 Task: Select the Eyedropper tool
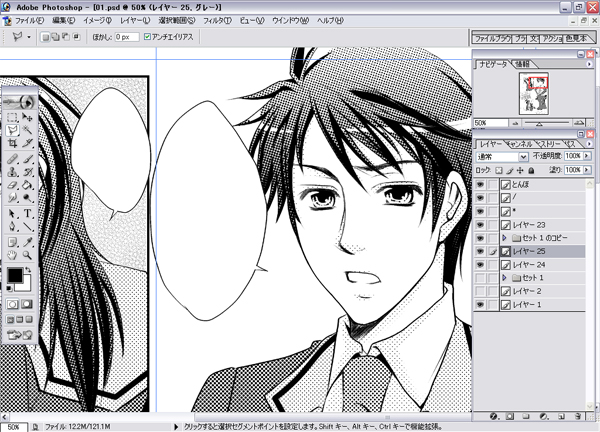27,242
